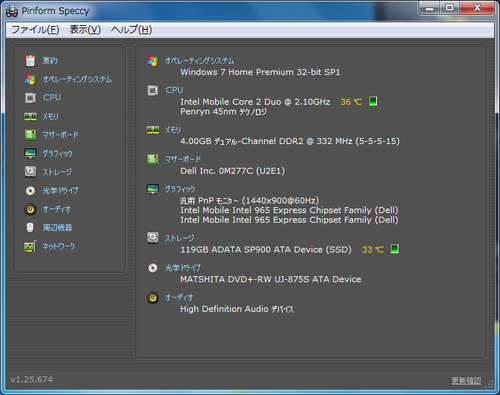This screenshot has width=500, height=395.
Task: Select マザーボード in the sidebar
Action: click(x=60, y=135)
